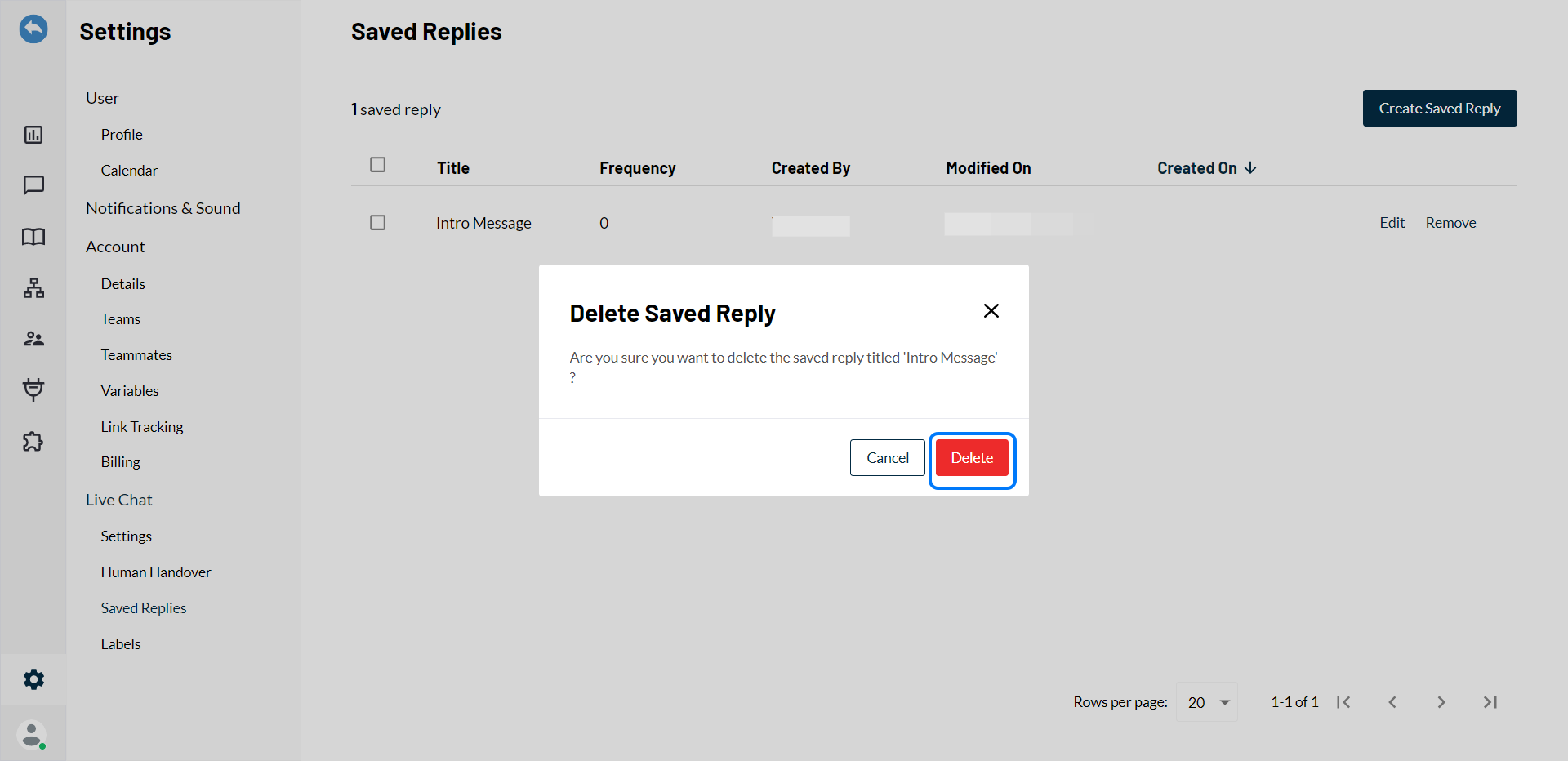Viewport: 1568px width, 761px height.
Task: Check the Intro Message row checkbox
Action: (377, 223)
